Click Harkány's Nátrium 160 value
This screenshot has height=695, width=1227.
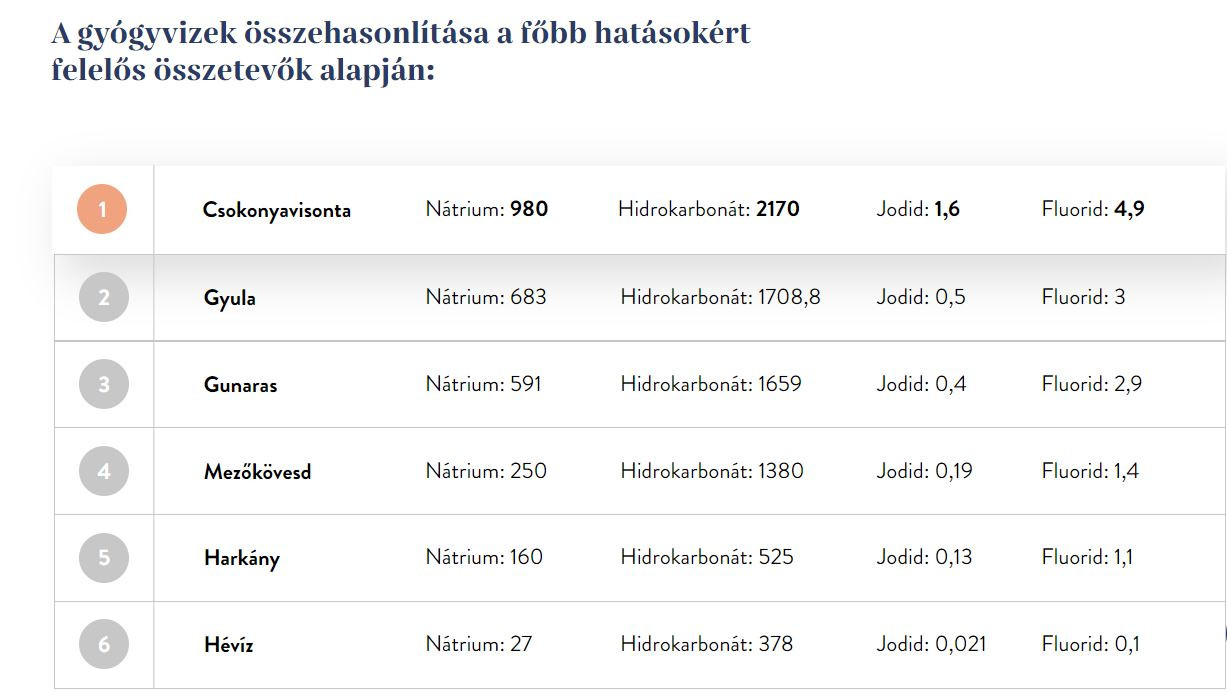[484, 557]
